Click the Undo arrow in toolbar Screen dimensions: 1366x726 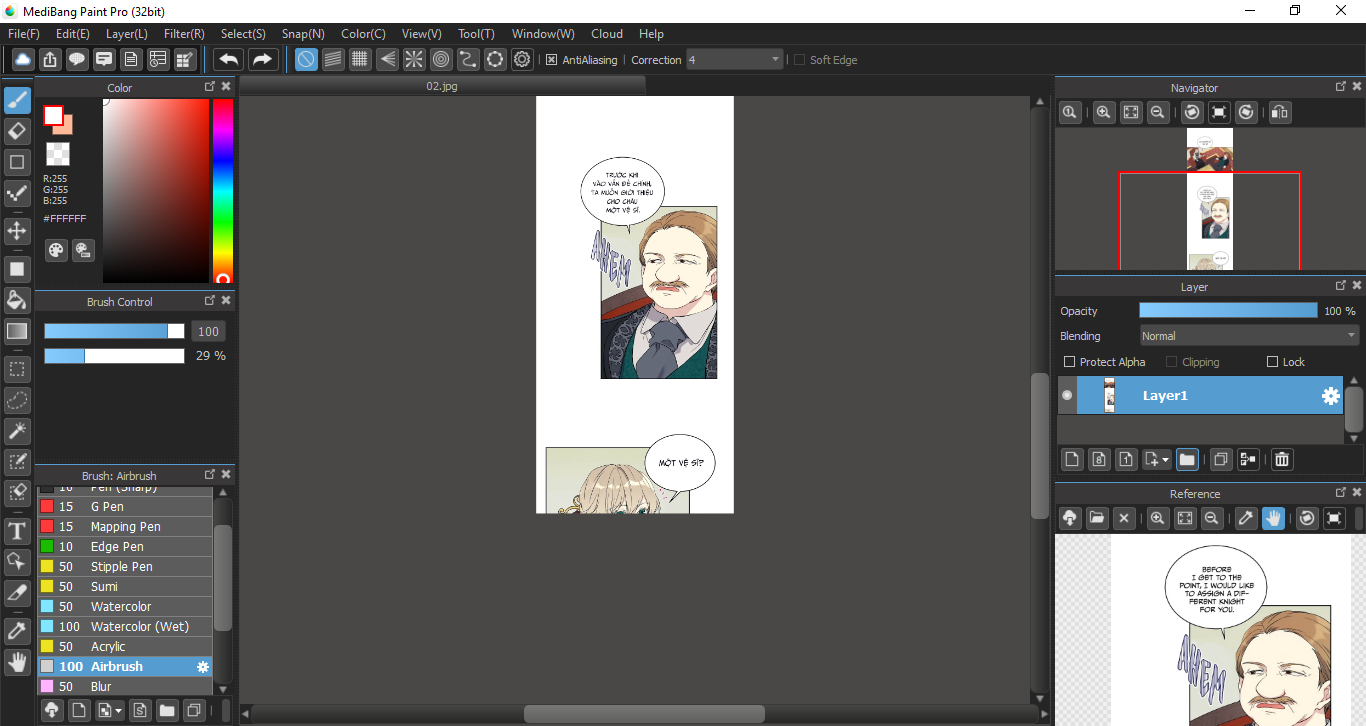(x=229, y=59)
